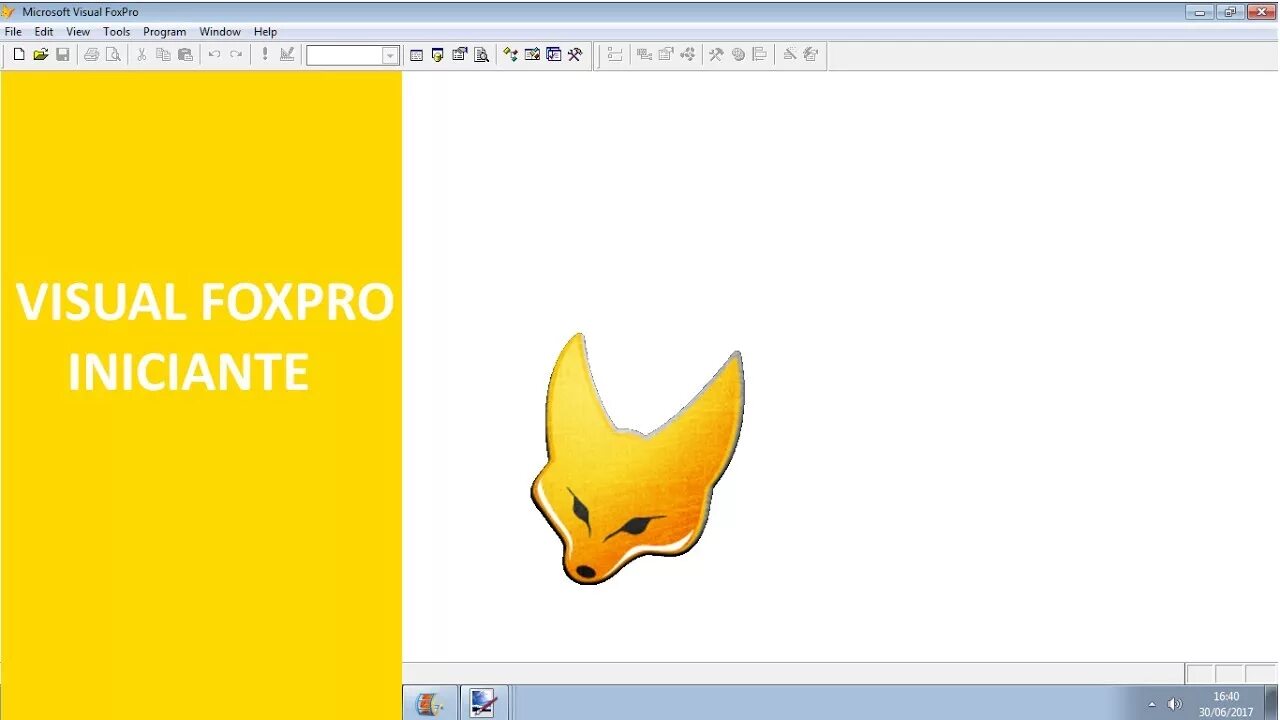
Task: Minimize the Visual FoxPro window
Action: 1200,12
